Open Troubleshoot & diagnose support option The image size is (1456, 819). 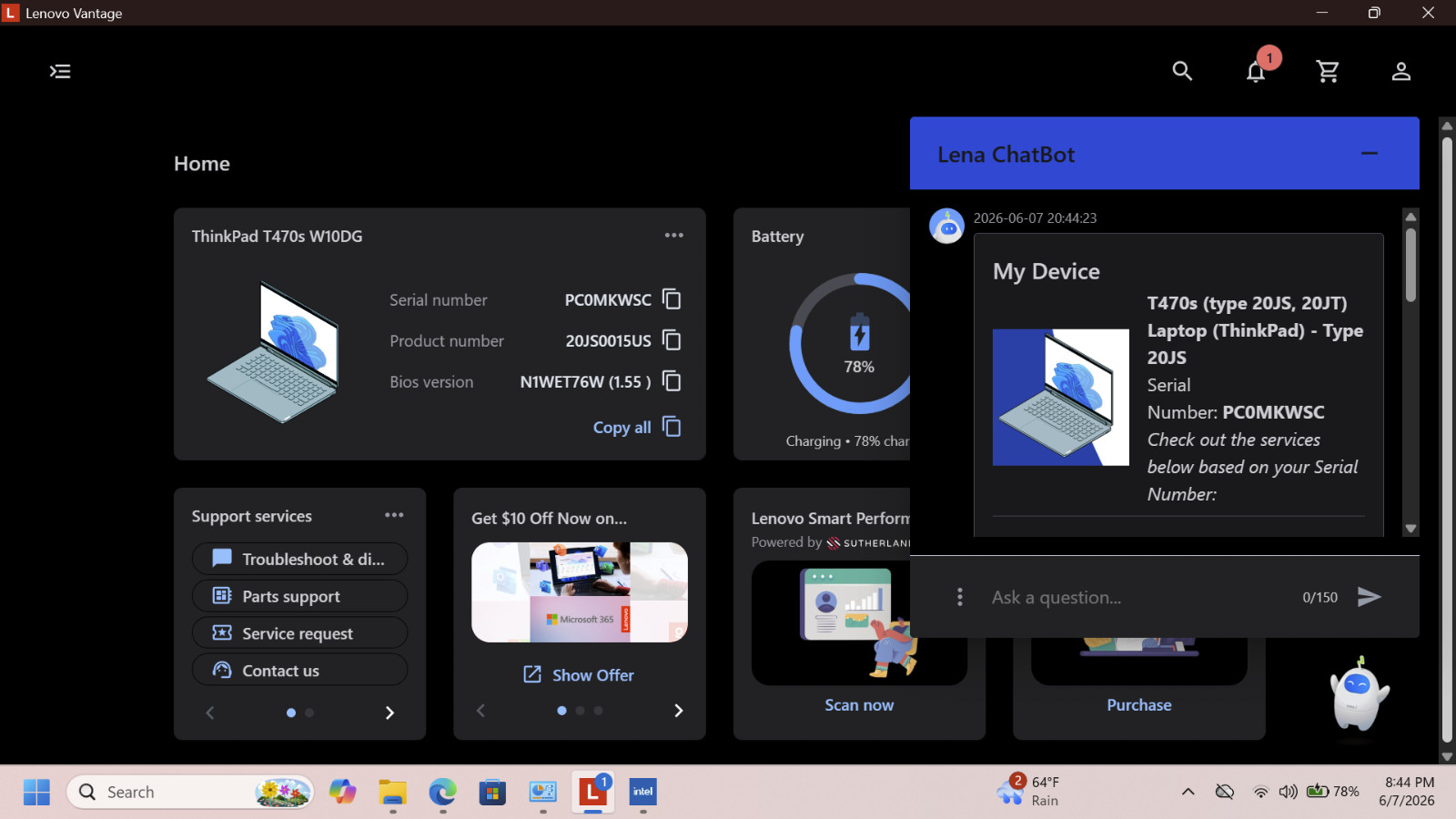pyautogui.click(x=299, y=559)
